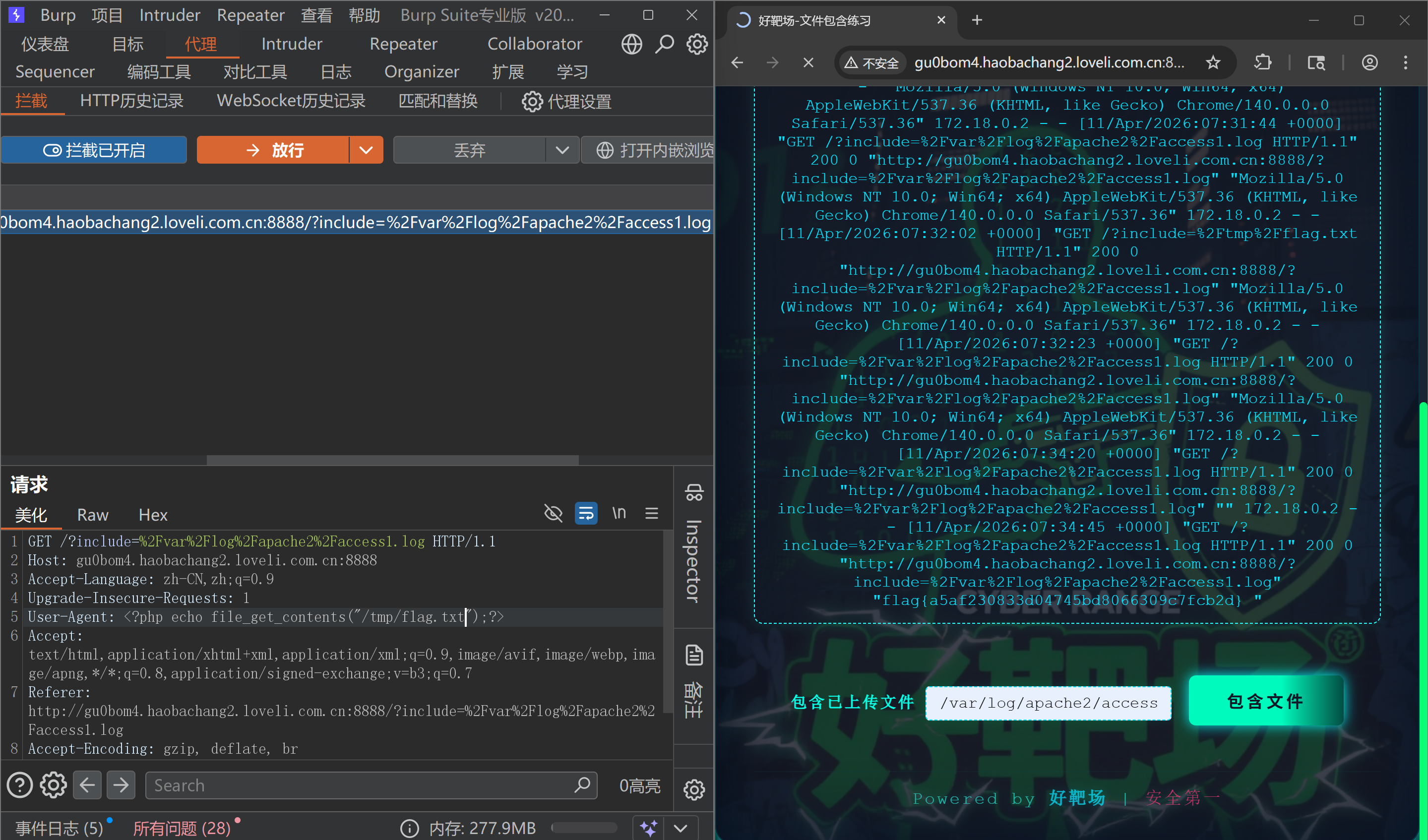Toggle line wrap in request editor
The height and width of the screenshot is (840, 1428).
[x=586, y=513]
